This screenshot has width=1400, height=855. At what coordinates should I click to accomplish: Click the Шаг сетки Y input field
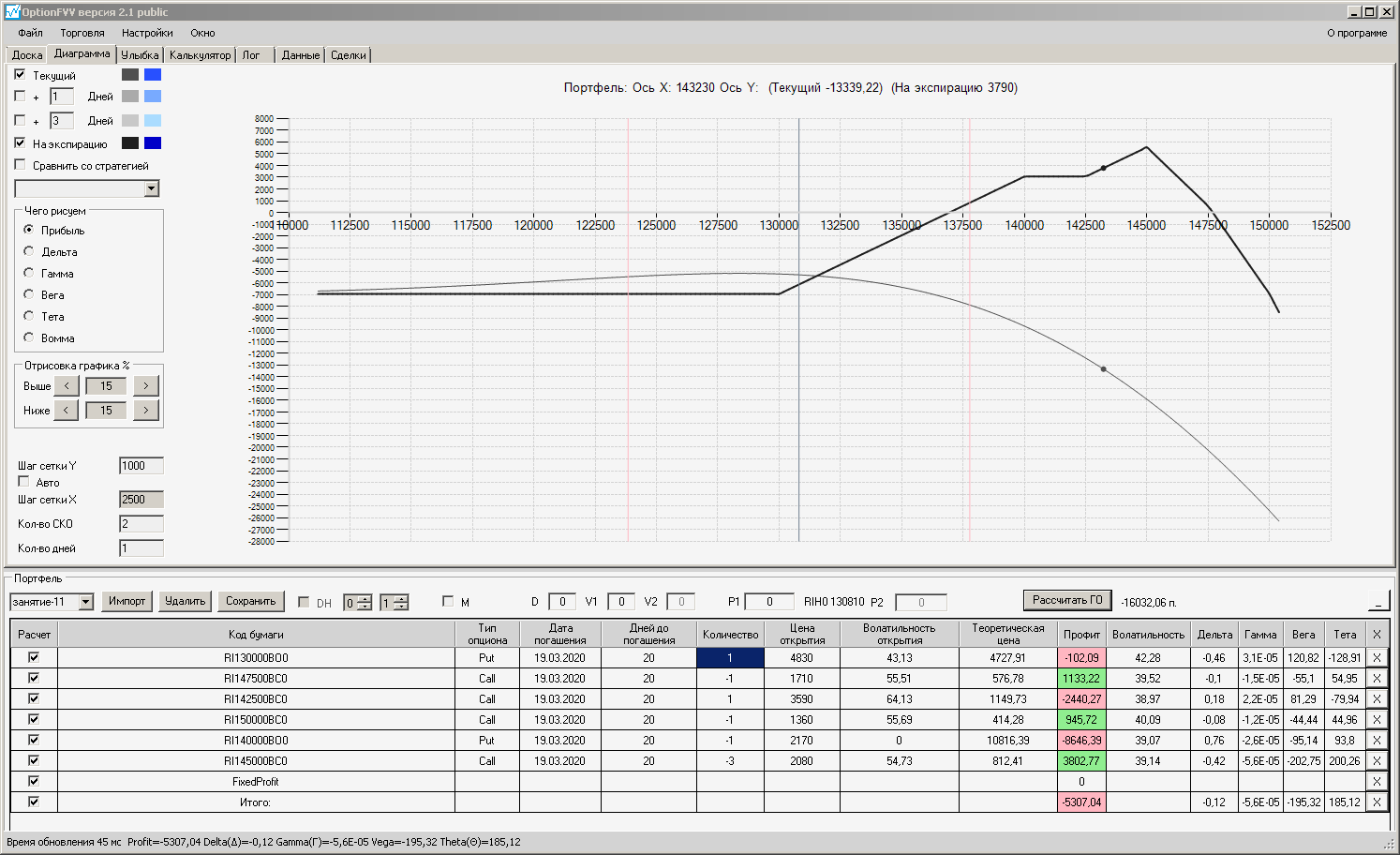[x=141, y=466]
